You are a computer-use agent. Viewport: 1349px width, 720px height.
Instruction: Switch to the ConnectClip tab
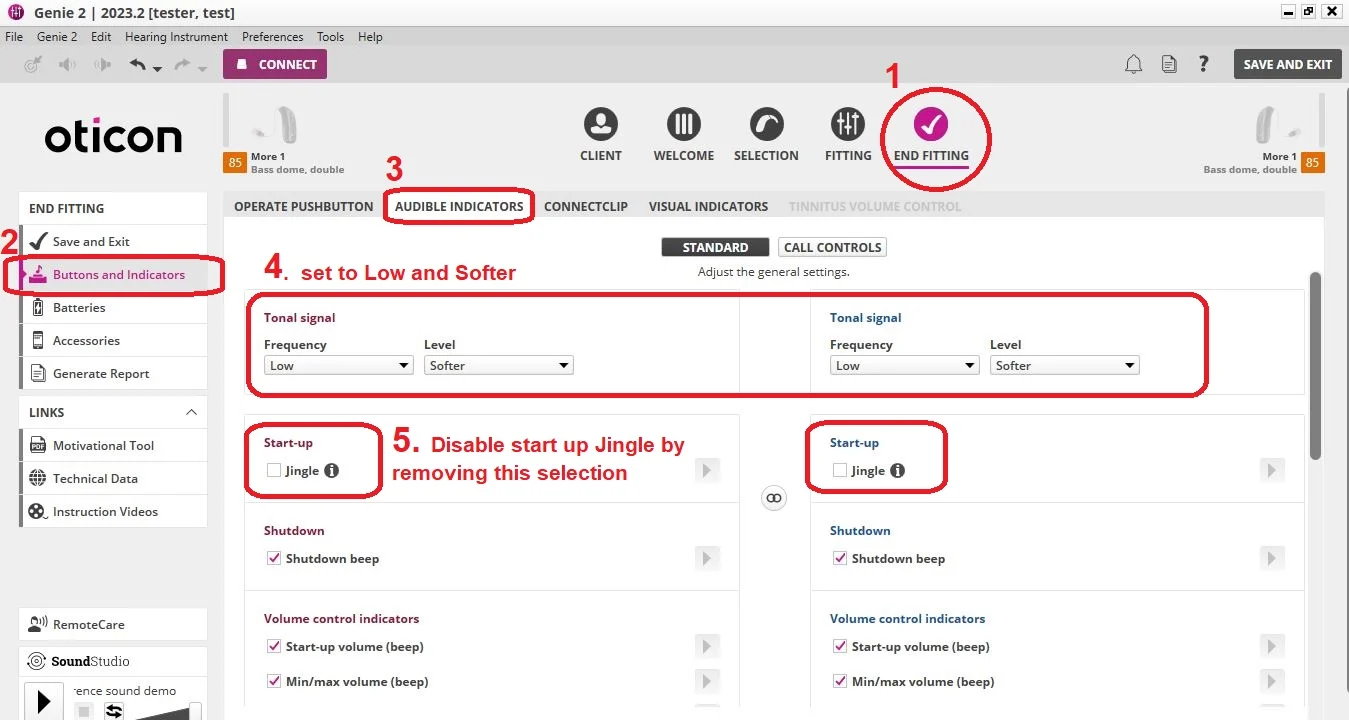click(x=586, y=206)
